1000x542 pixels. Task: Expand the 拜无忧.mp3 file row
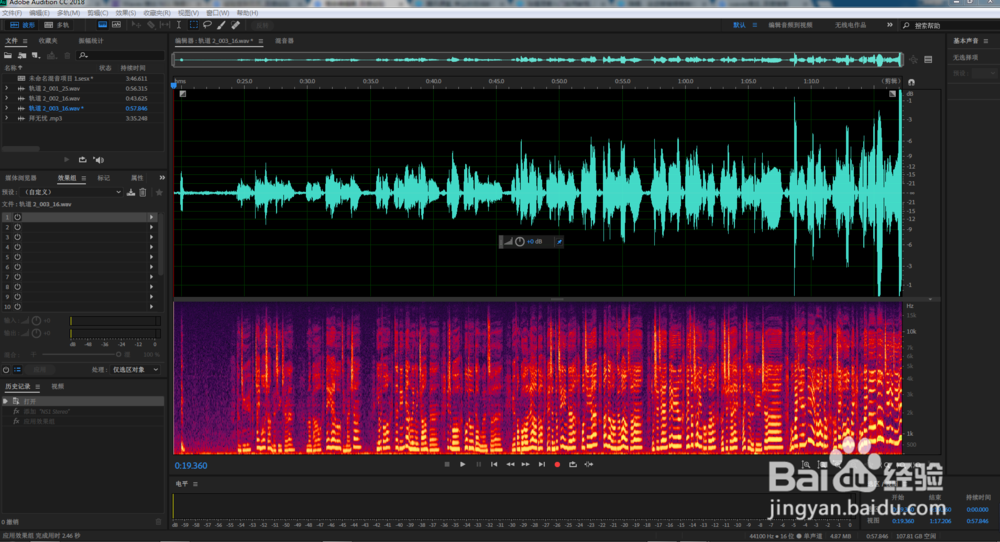(x=7, y=119)
